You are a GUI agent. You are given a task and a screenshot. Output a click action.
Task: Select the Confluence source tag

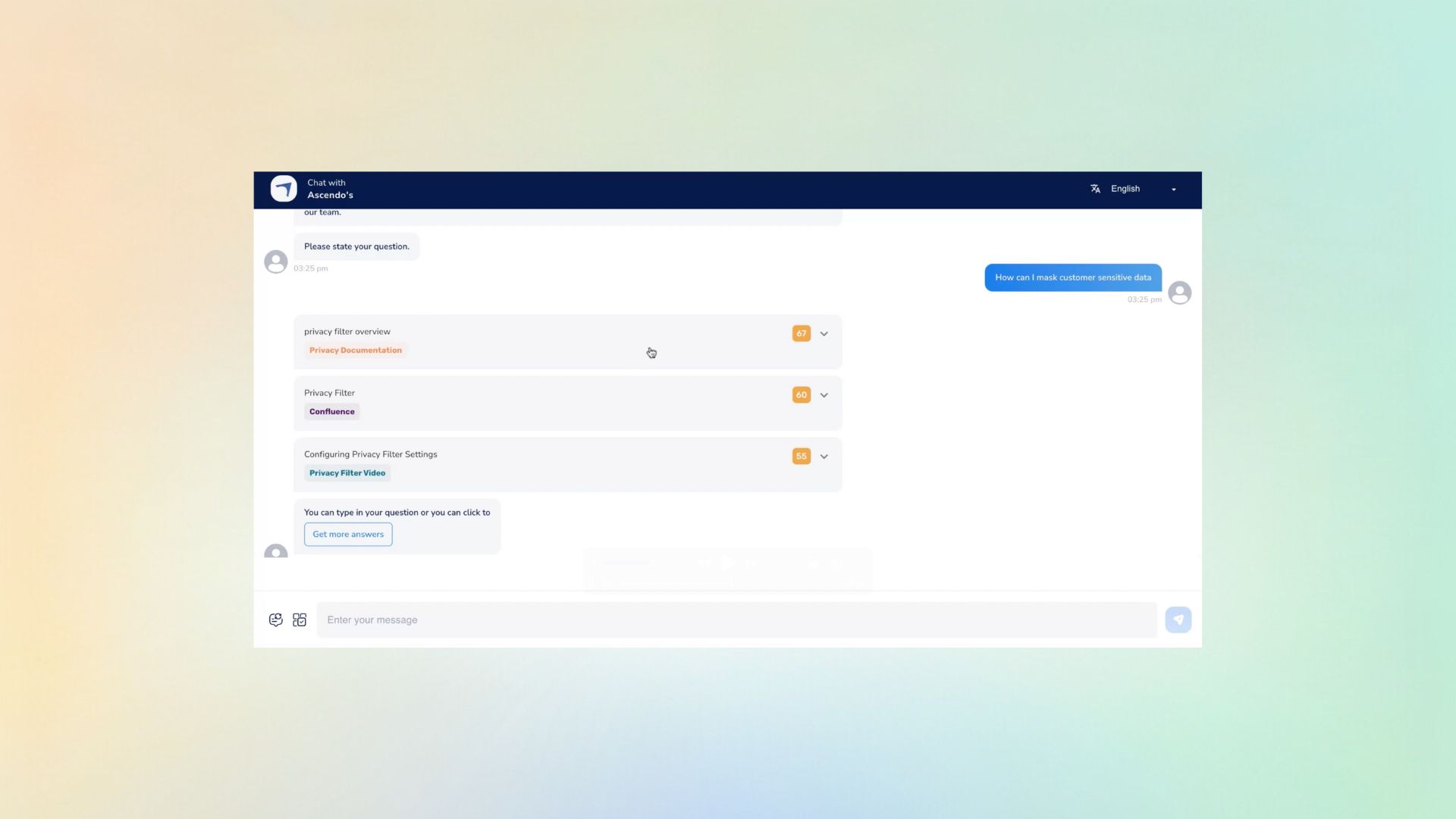331,412
